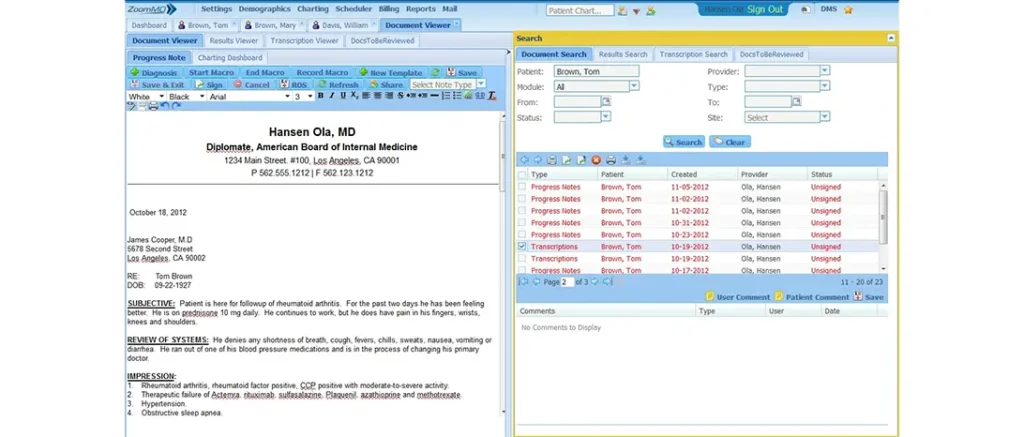1024x437 pixels.
Task: Open the Black text color selector
Action: 186,96
